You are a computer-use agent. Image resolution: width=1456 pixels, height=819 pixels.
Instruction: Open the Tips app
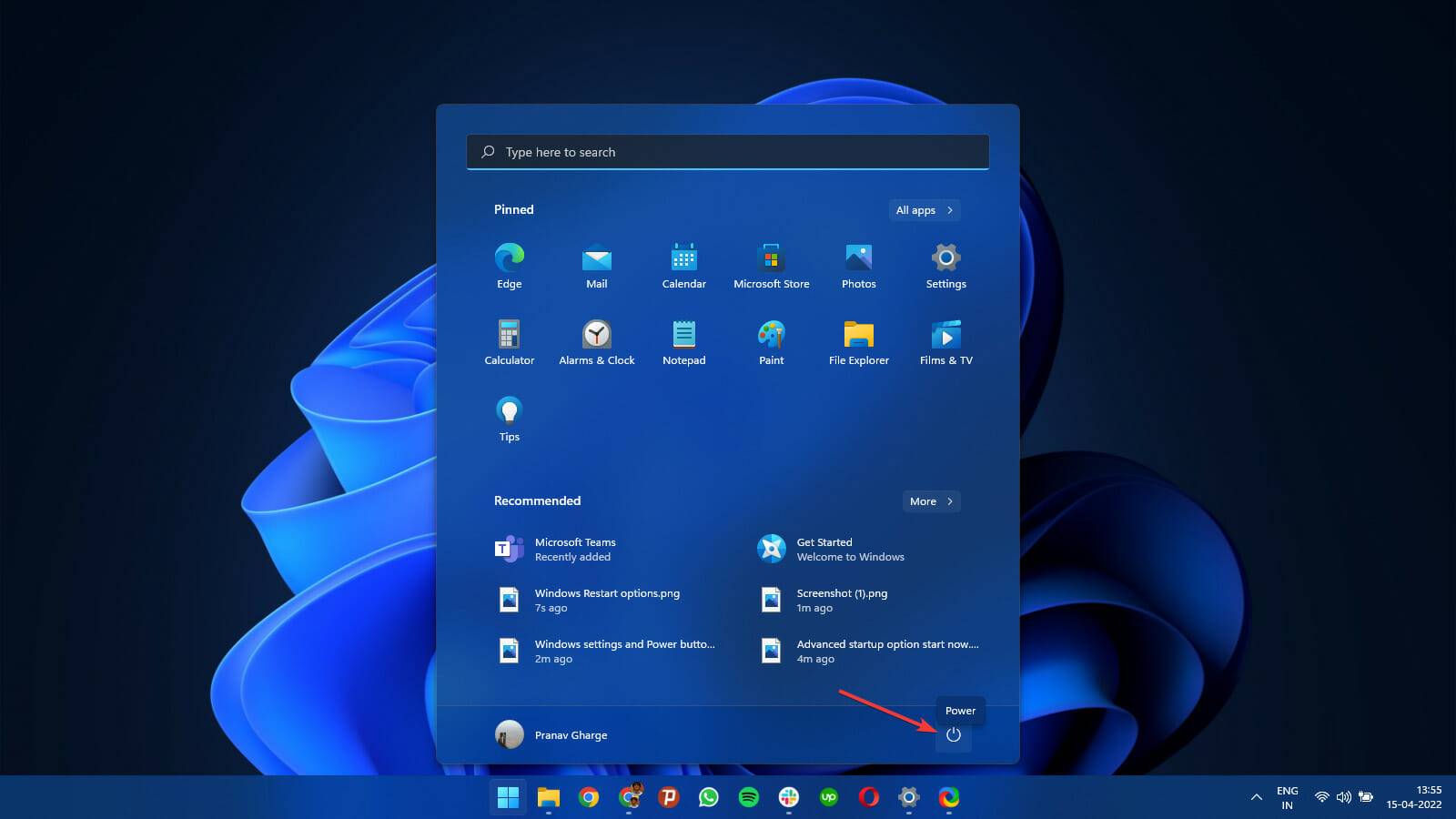point(509,417)
